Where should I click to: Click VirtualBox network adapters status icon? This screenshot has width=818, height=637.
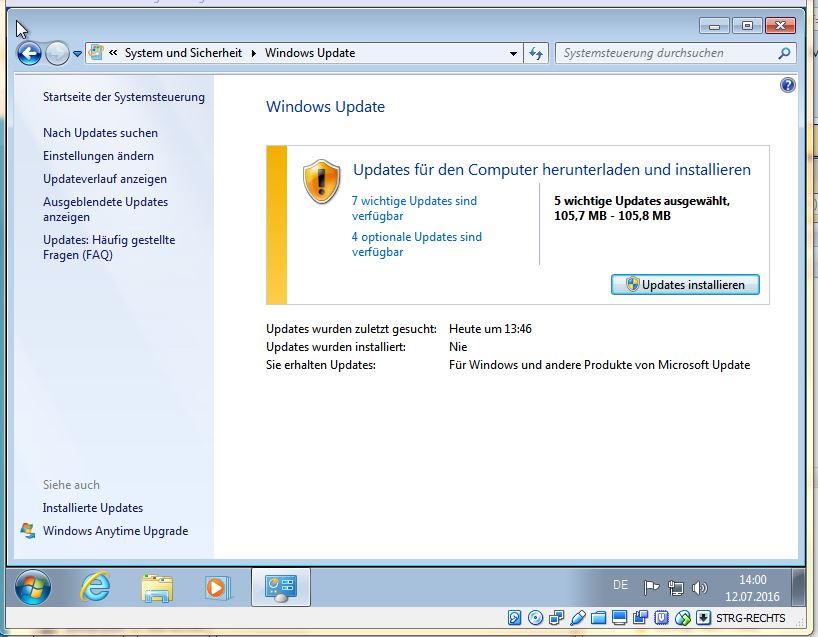tap(556, 618)
